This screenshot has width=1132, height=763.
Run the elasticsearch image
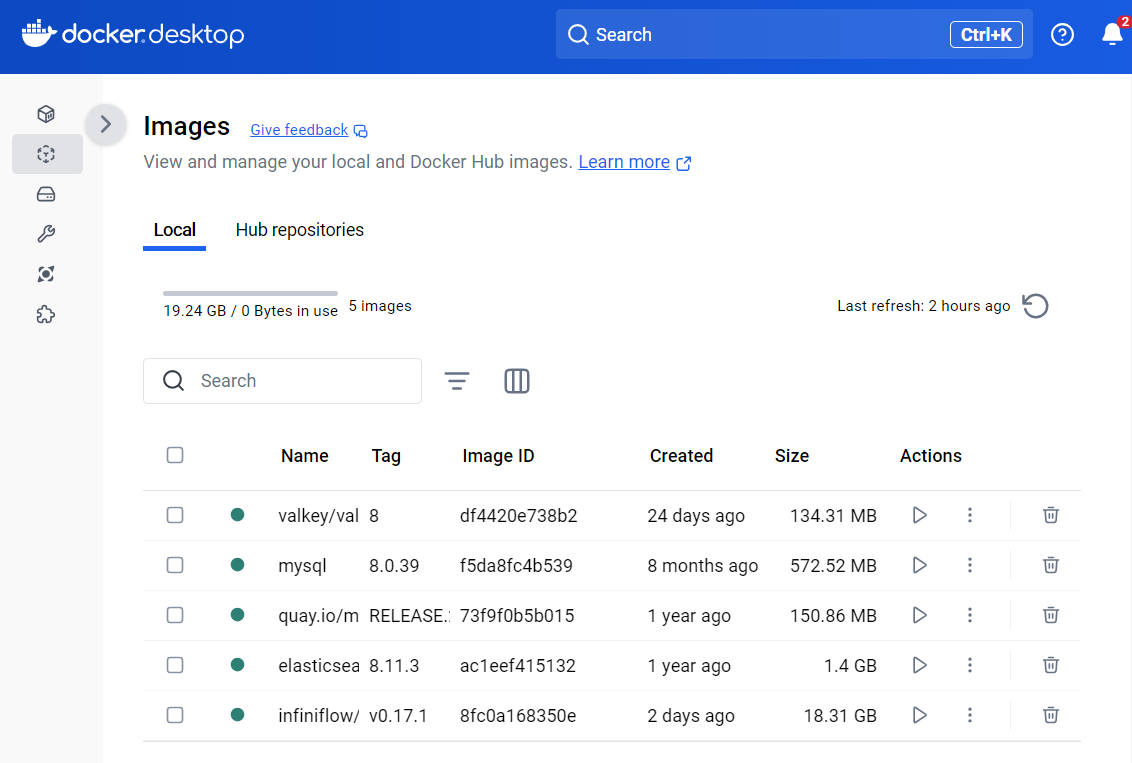click(919, 665)
